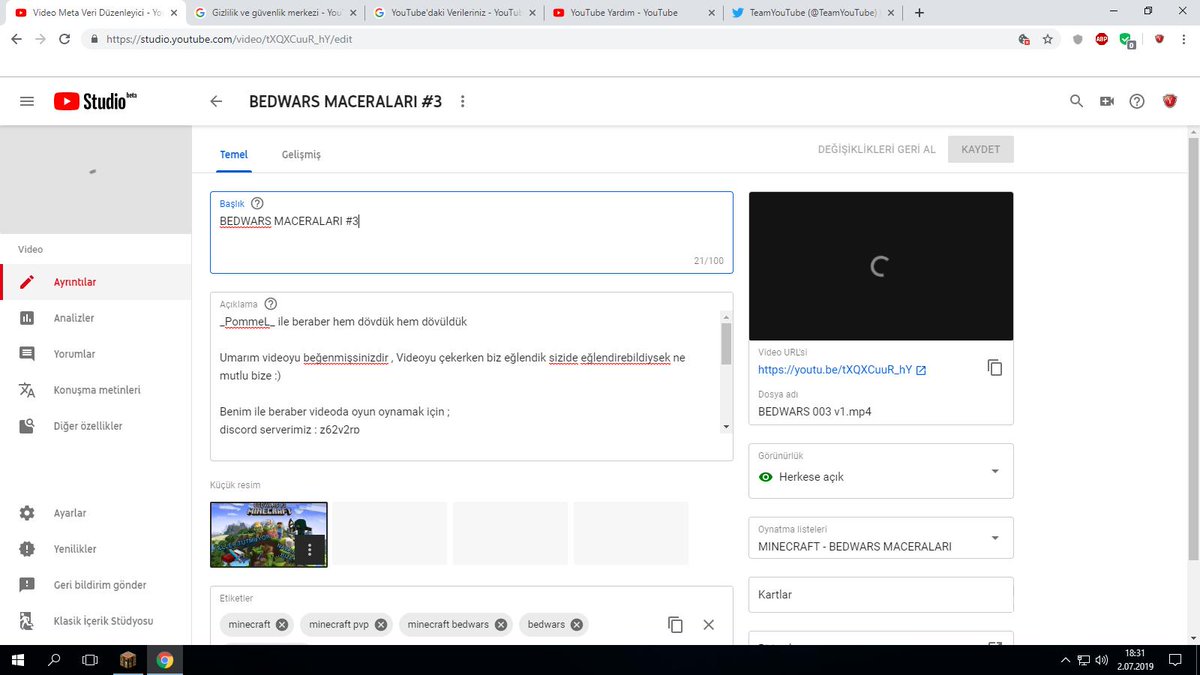The height and width of the screenshot is (675, 1200).
Task: Click the YouTube Studio logo
Action: [x=95, y=101]
